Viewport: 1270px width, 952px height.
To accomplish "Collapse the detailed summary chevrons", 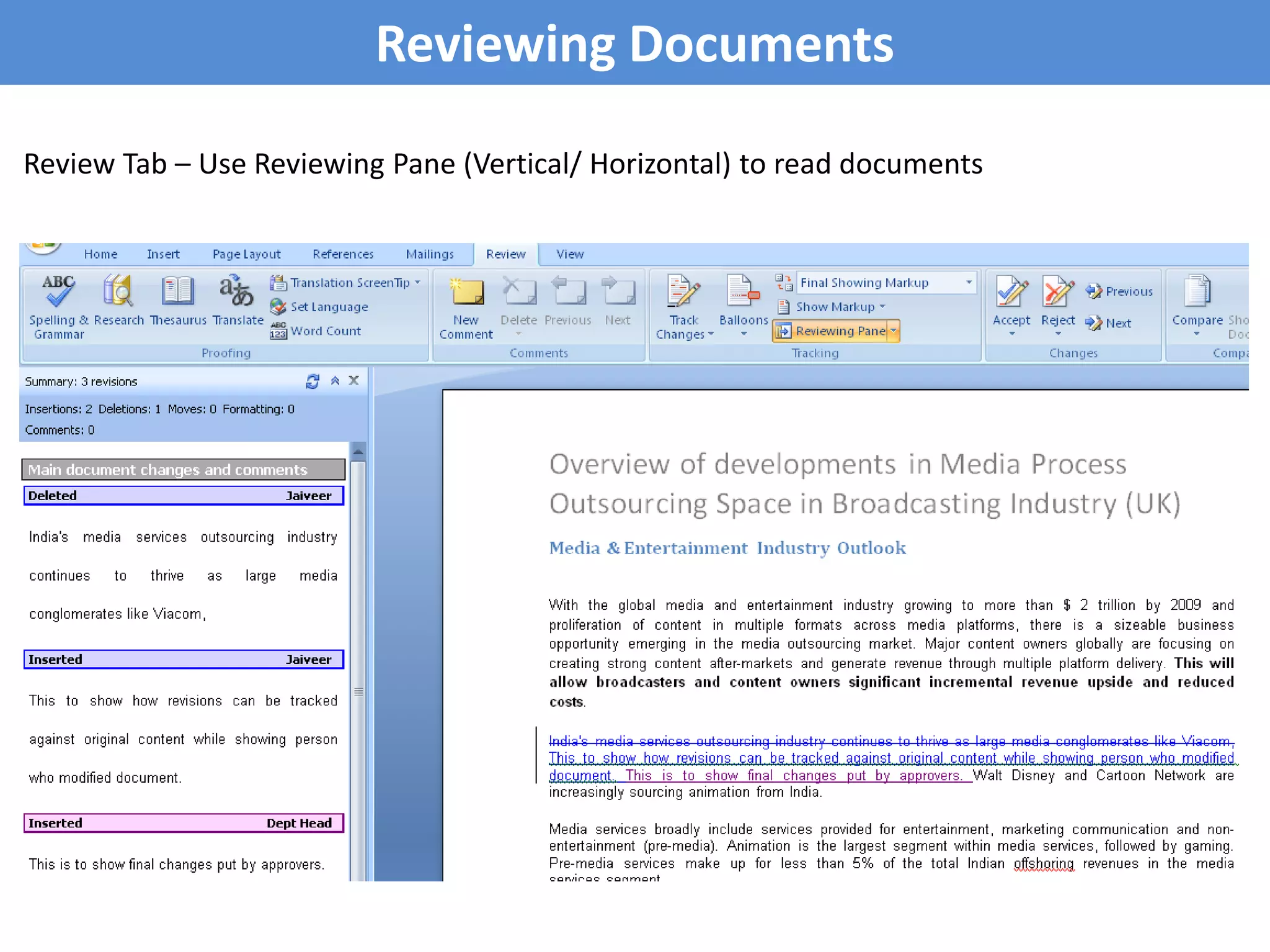I will coord(335,381).
